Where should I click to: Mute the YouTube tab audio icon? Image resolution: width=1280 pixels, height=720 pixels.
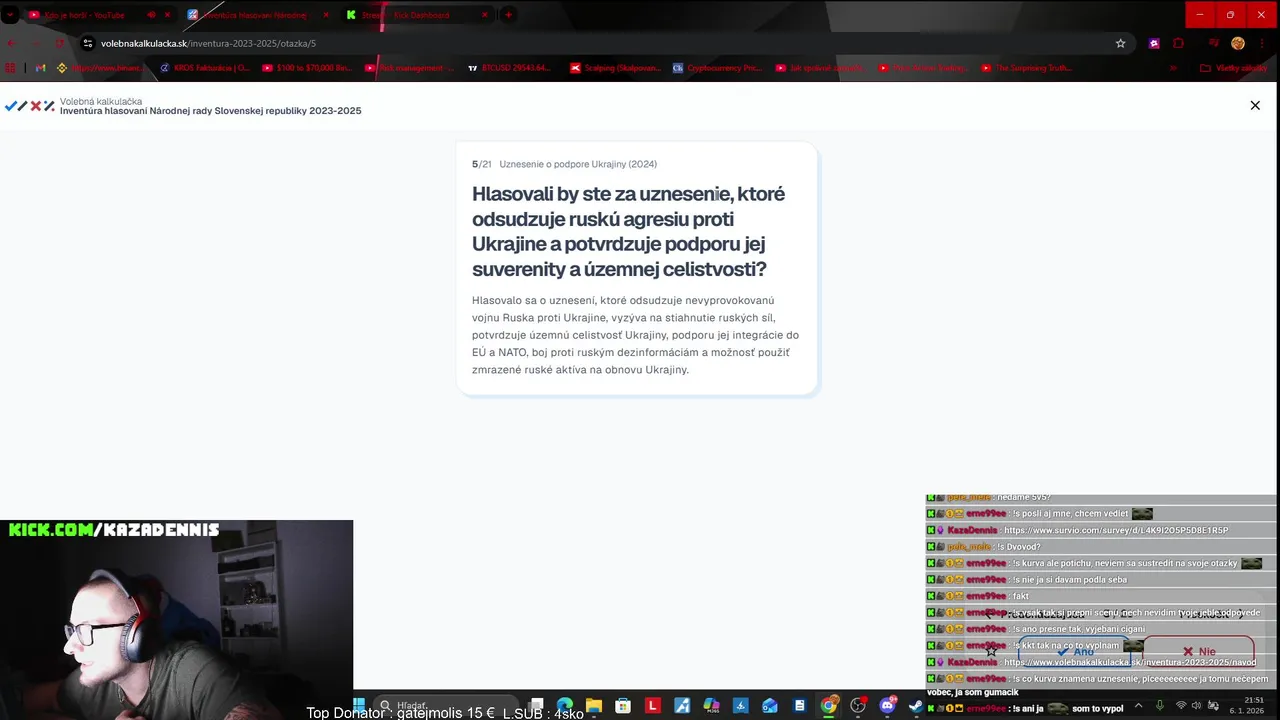[151, 15]
